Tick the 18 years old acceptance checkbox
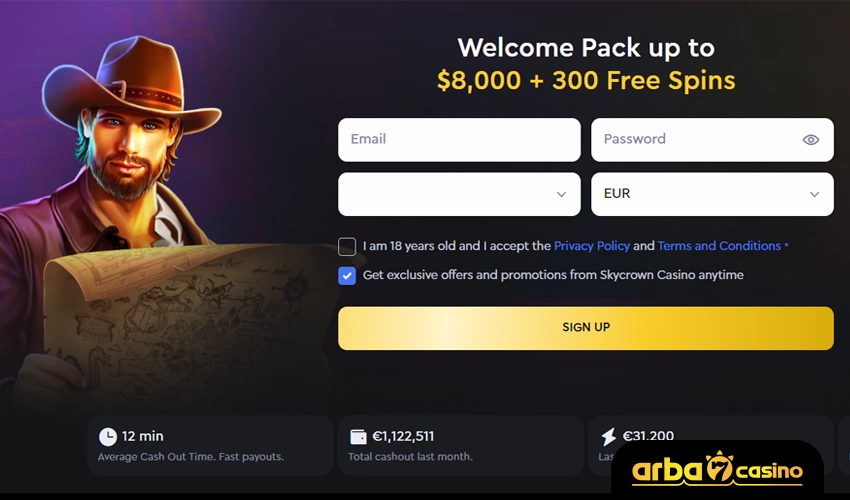The width and height of the screenshot is (850, 500). pos(347,246)
